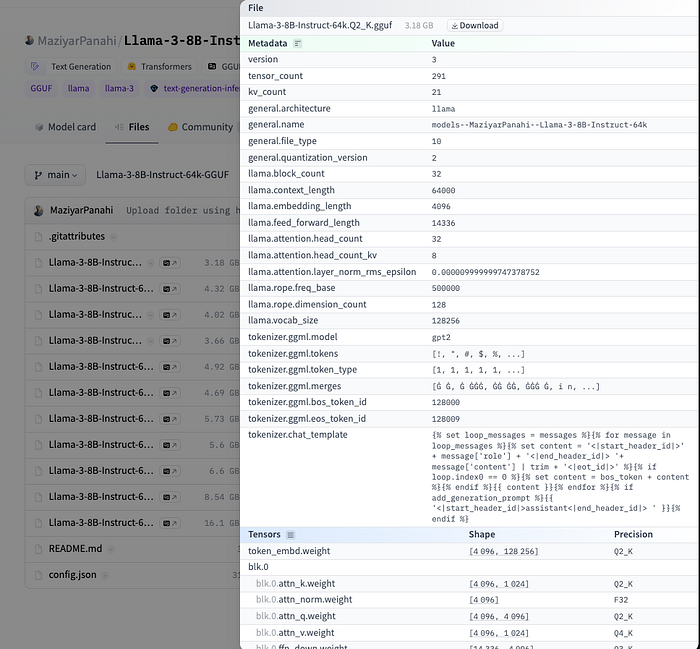The image size is (700, 649).
Task: Click the file icon next to README.md
Action: tap(39, 549)
